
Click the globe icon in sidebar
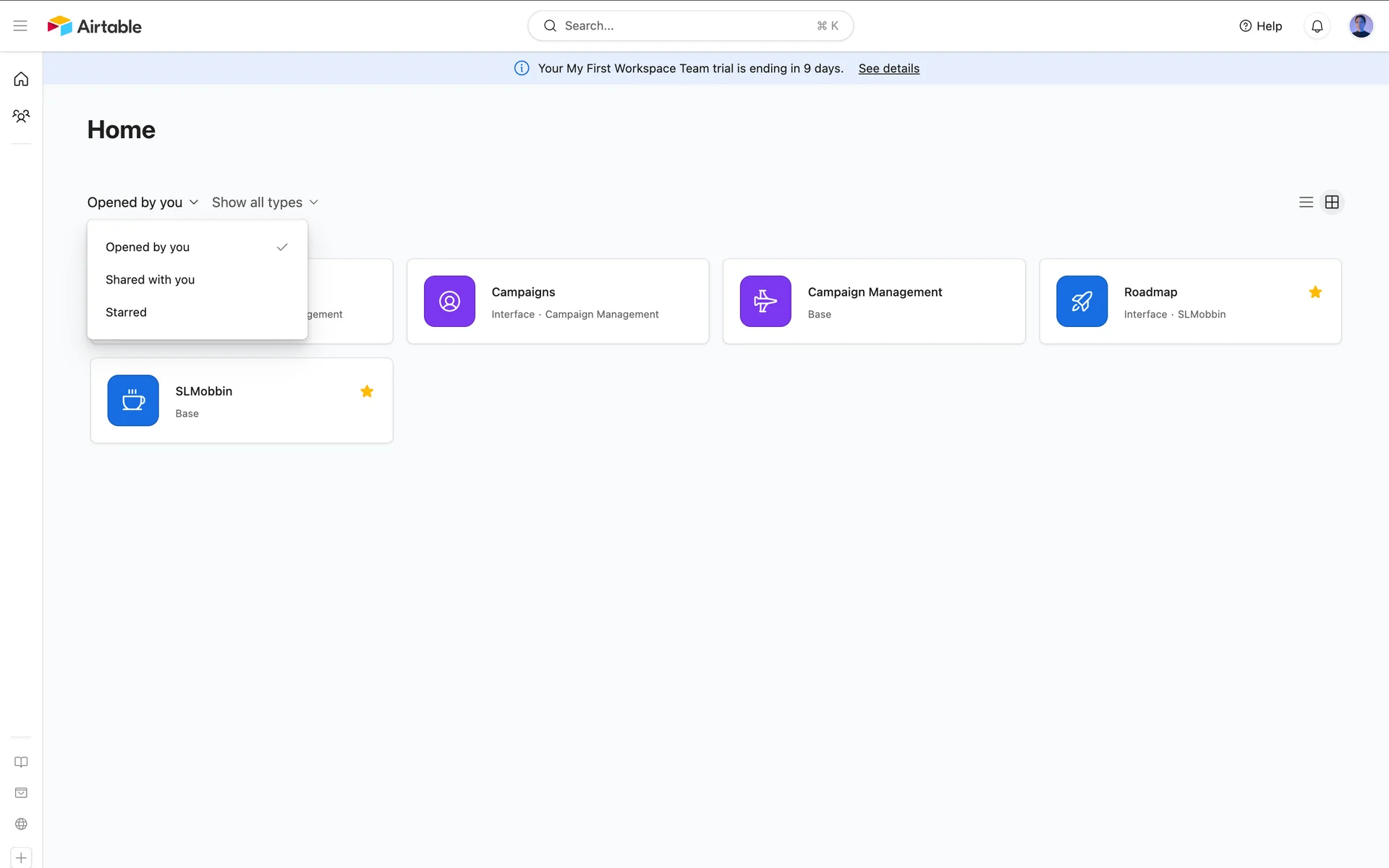point(21,824)
